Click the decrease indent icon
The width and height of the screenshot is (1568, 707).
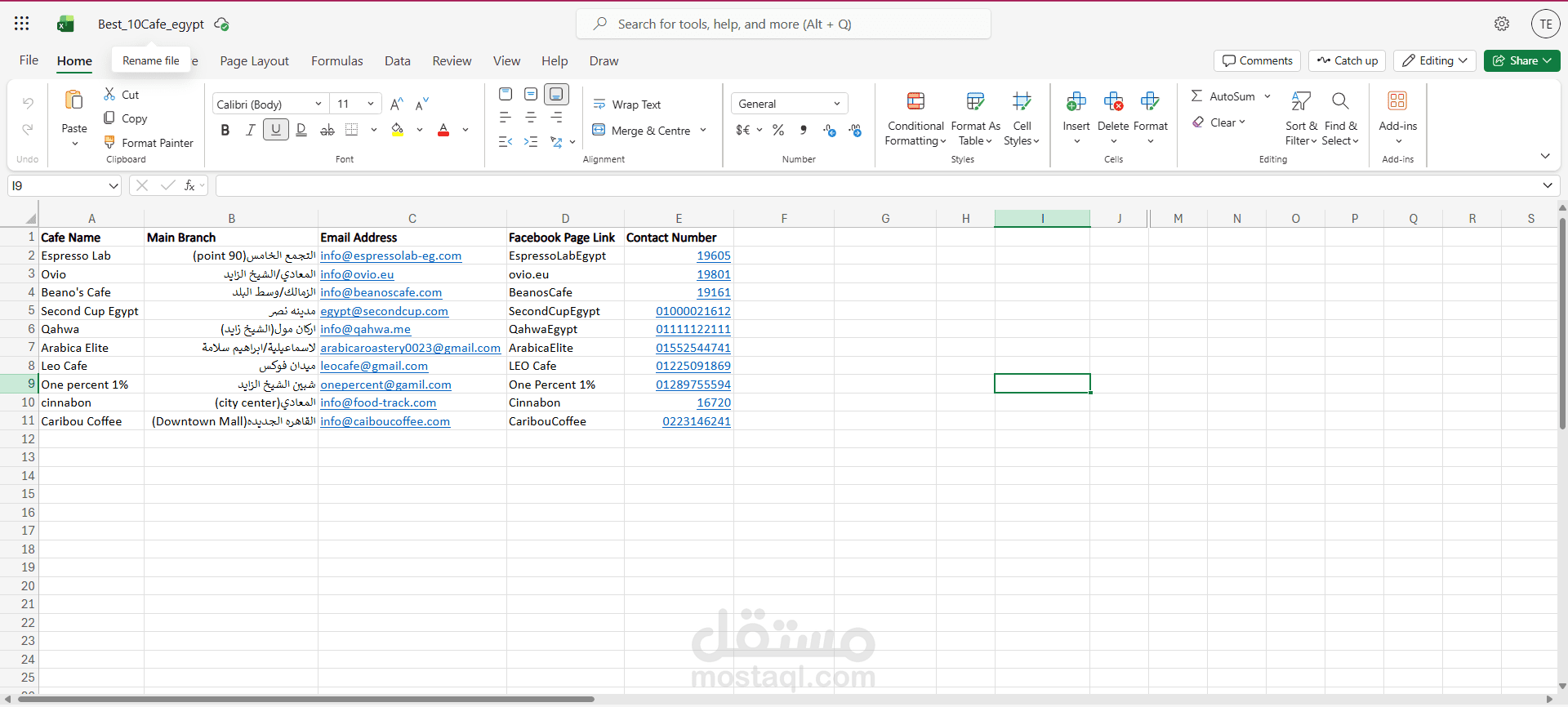click(x=506, y=141)
